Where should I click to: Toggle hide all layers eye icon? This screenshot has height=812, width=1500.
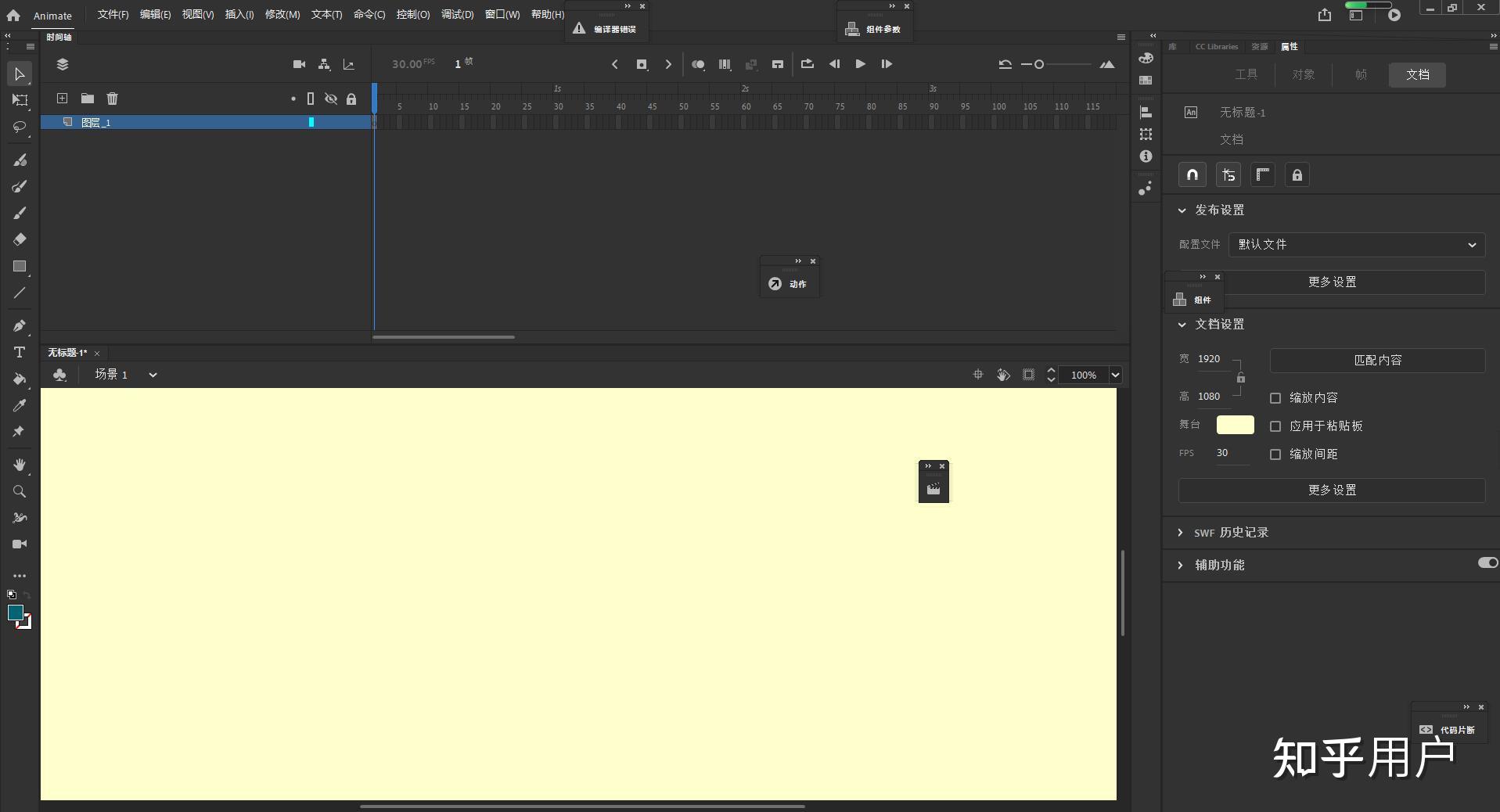pos(331,99)
